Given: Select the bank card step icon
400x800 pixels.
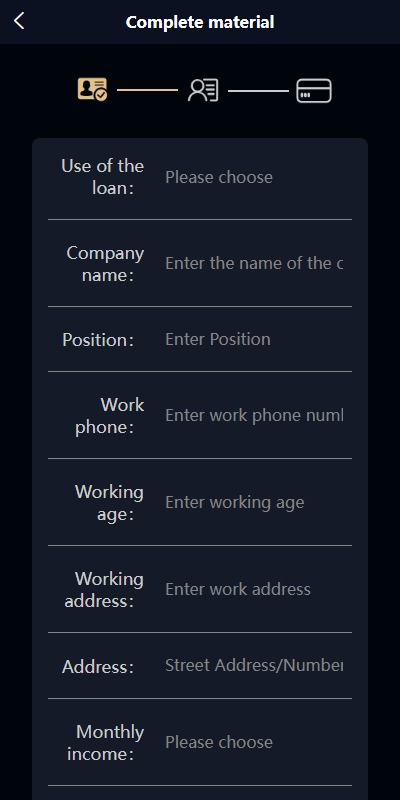Looking at the screenshot, I should pos(314,91).
